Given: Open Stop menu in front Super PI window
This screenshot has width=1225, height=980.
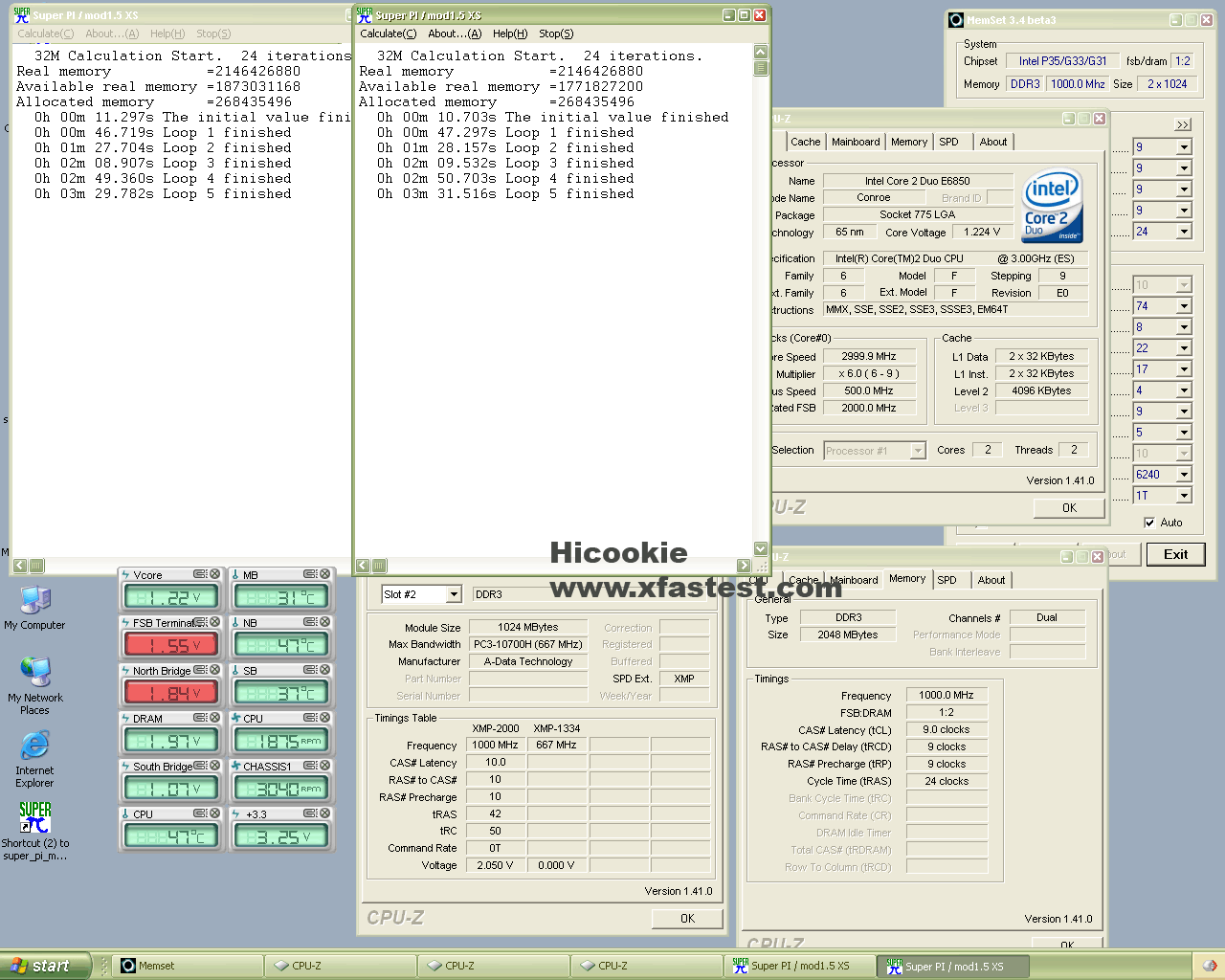Looking at the screenshot, I should (x=556, y=33).
